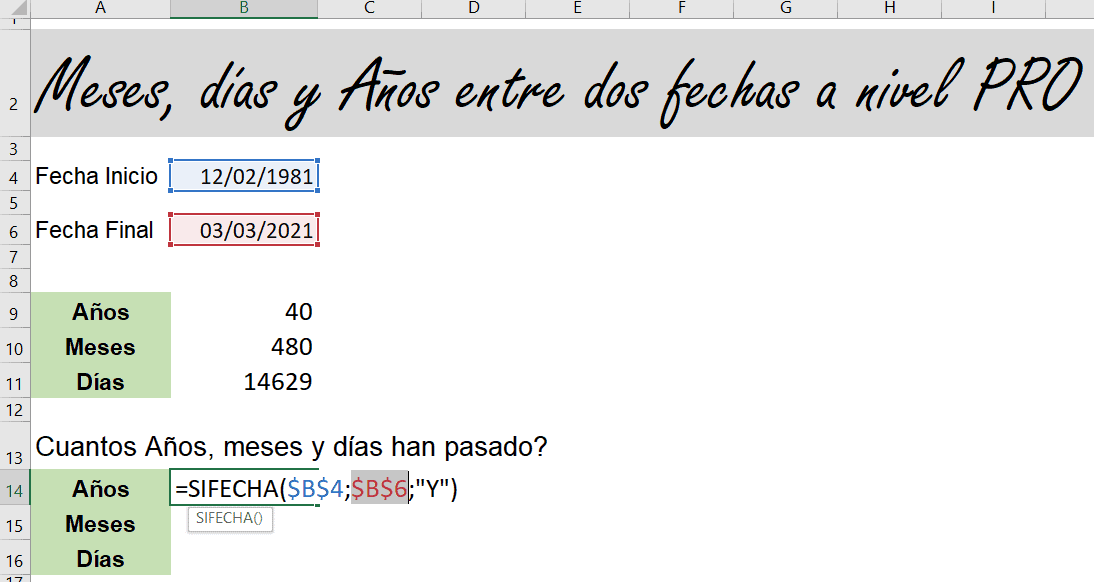
Task: Select row 16 header
Action: [x=15, y=558]
